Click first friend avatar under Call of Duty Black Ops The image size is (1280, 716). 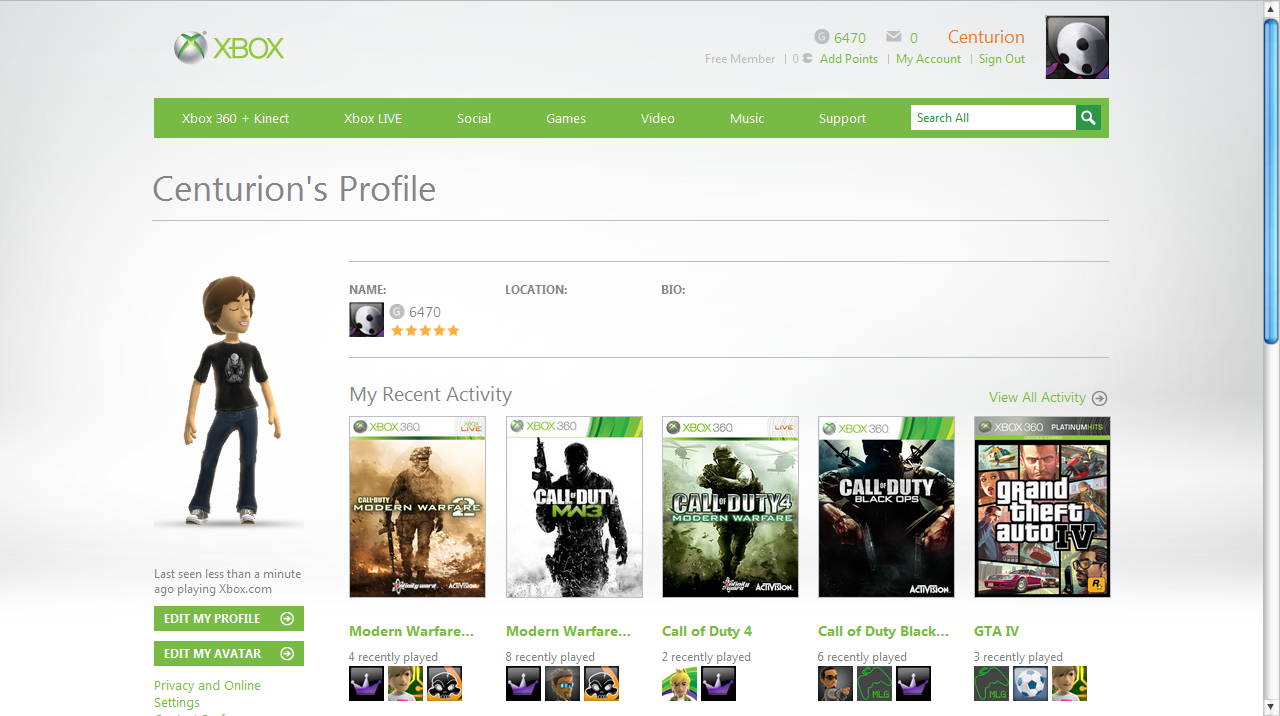pos(835,684)
